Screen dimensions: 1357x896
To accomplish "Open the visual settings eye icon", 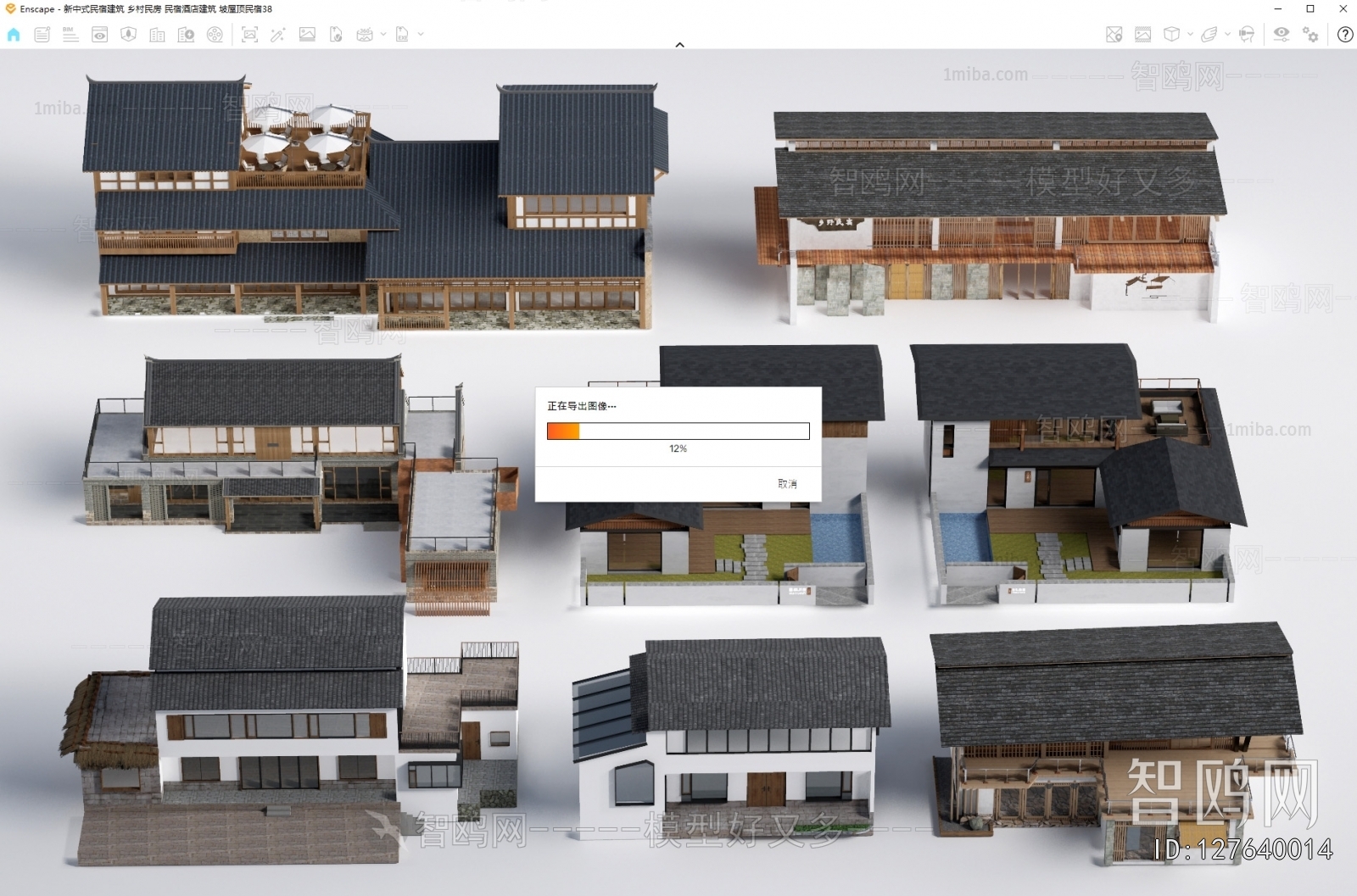I will [1282, 35].
